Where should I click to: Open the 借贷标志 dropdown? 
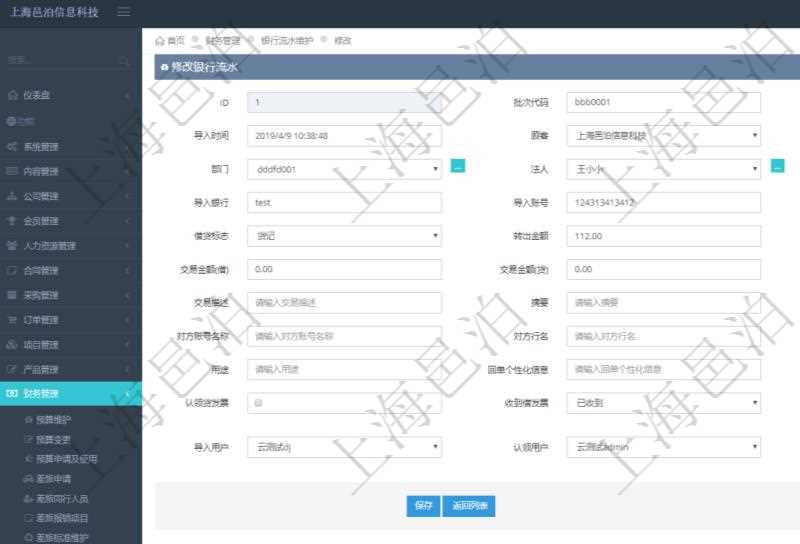pos(344,236)
